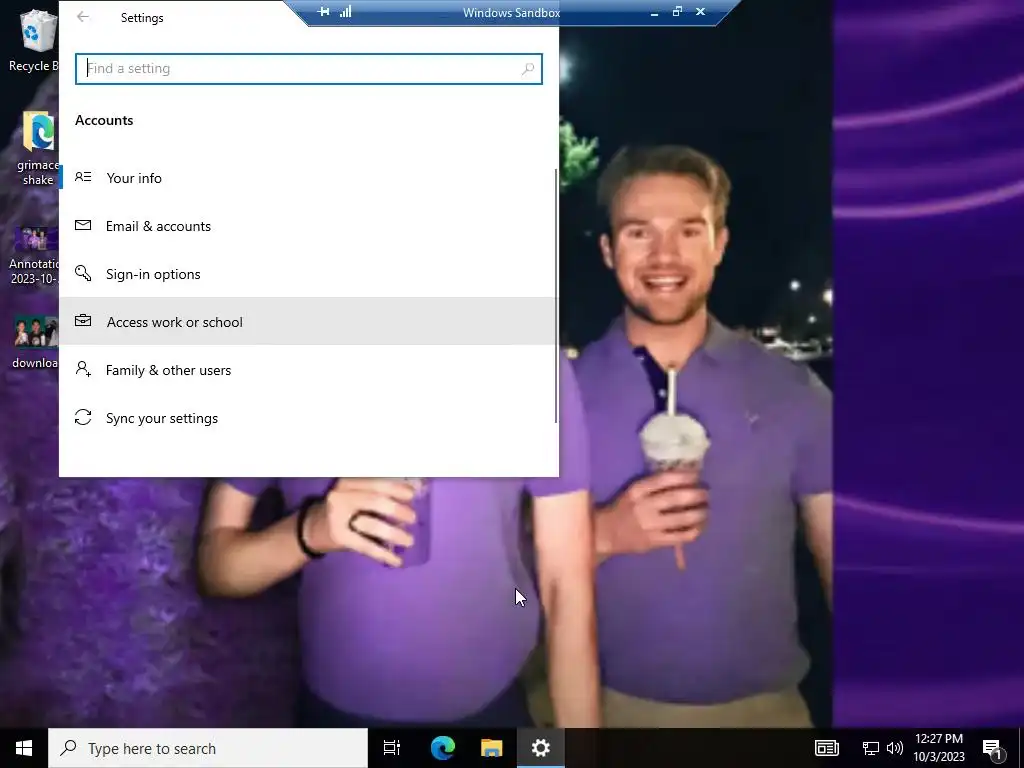The image size is (1024, 768).
Task: Open Email & accounts settings
Action: pos(308,226)
